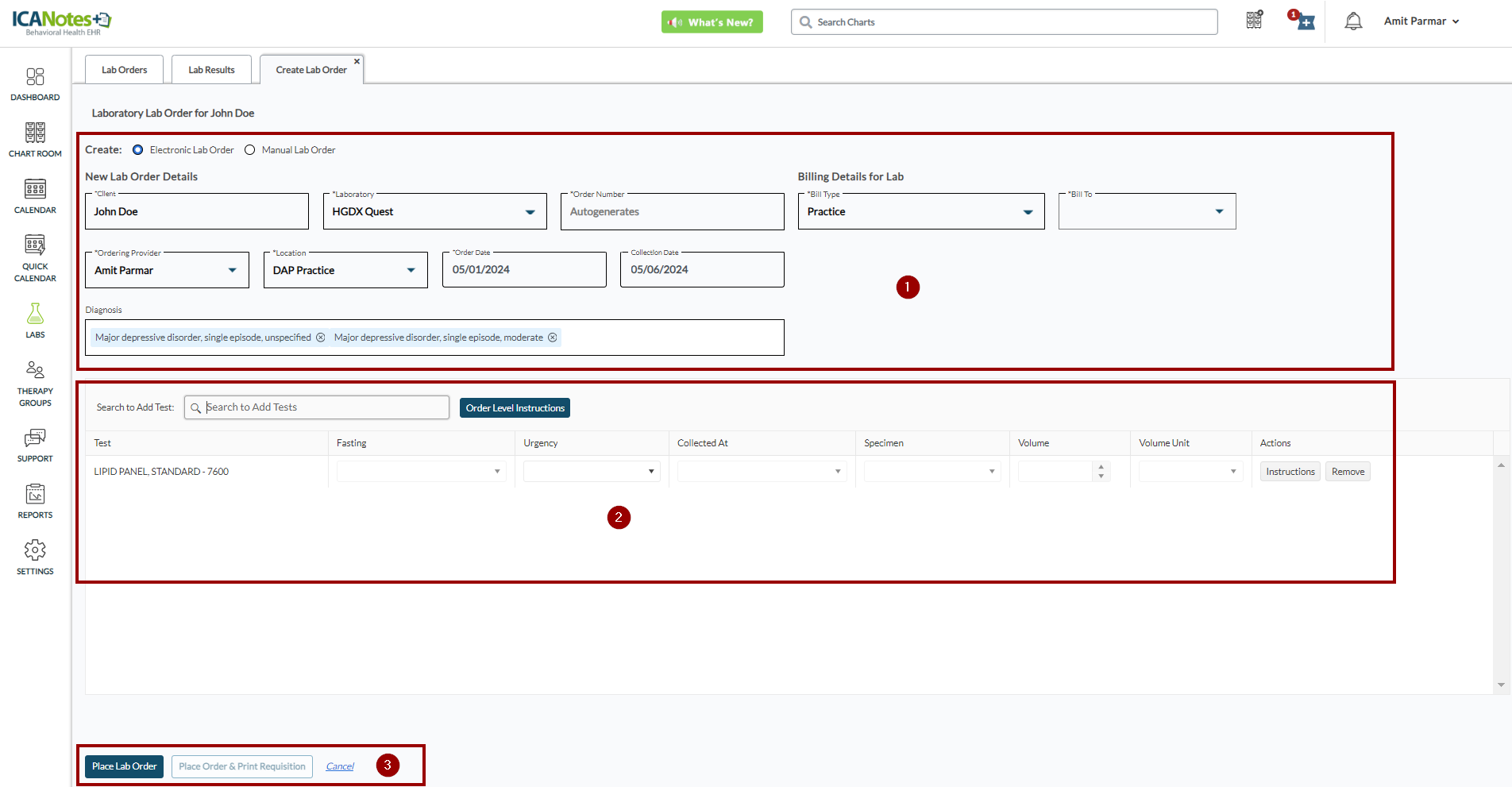Open the Bill Type dropdown
Screen dimensions: 1512x787
1028,212
